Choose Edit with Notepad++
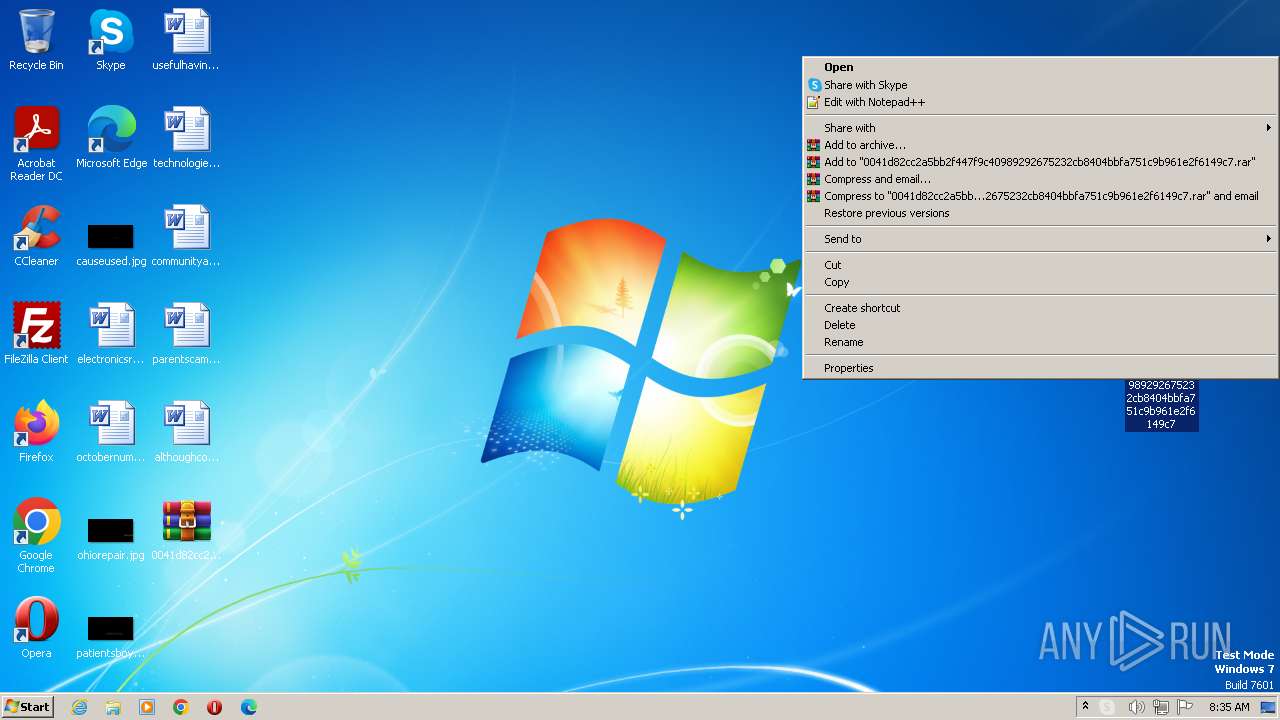 pyautogui.click(x=1040, y=102)
